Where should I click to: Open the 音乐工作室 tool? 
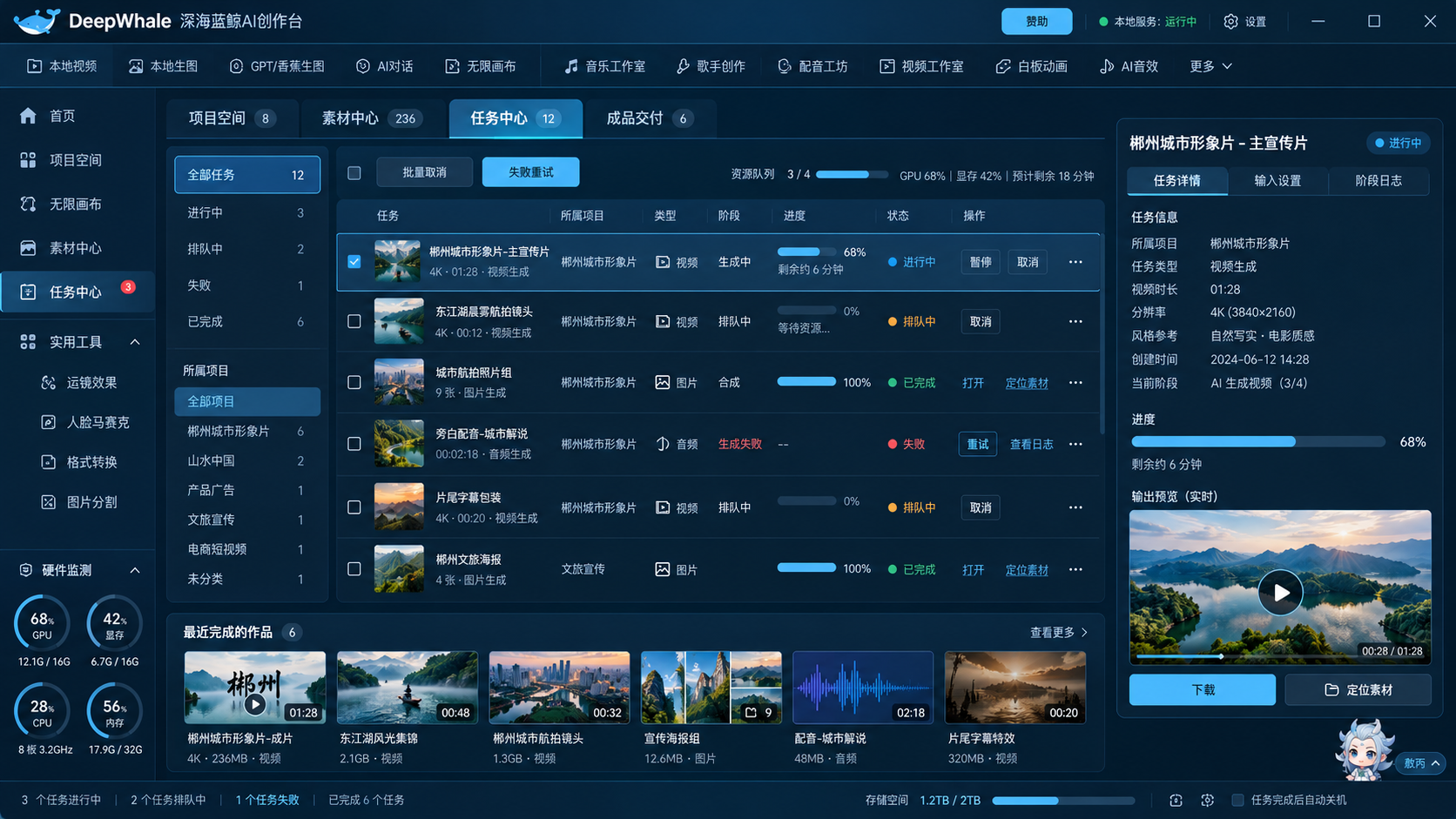click(604, 66)
